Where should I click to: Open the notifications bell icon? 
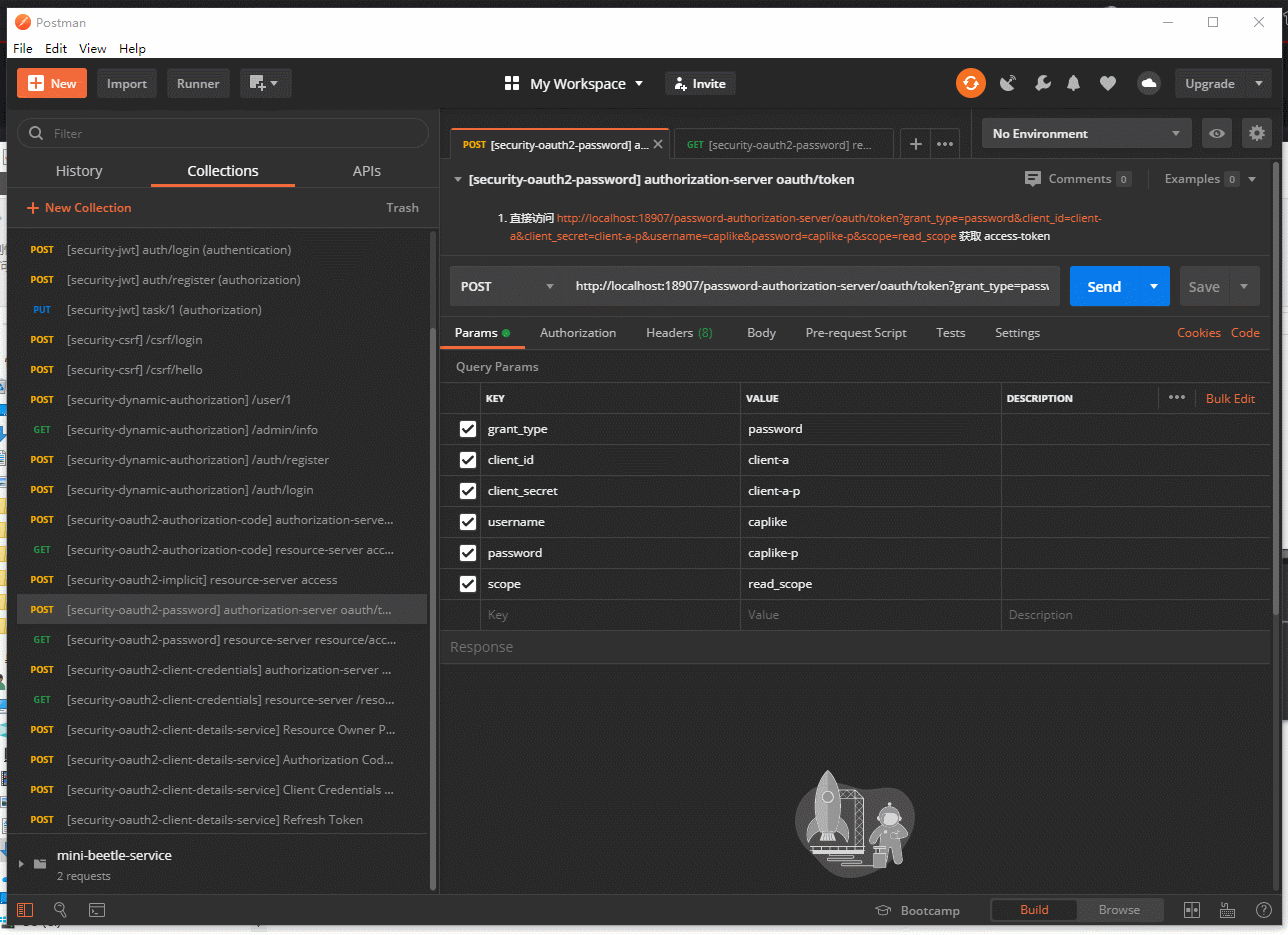tap(1074, 84)
